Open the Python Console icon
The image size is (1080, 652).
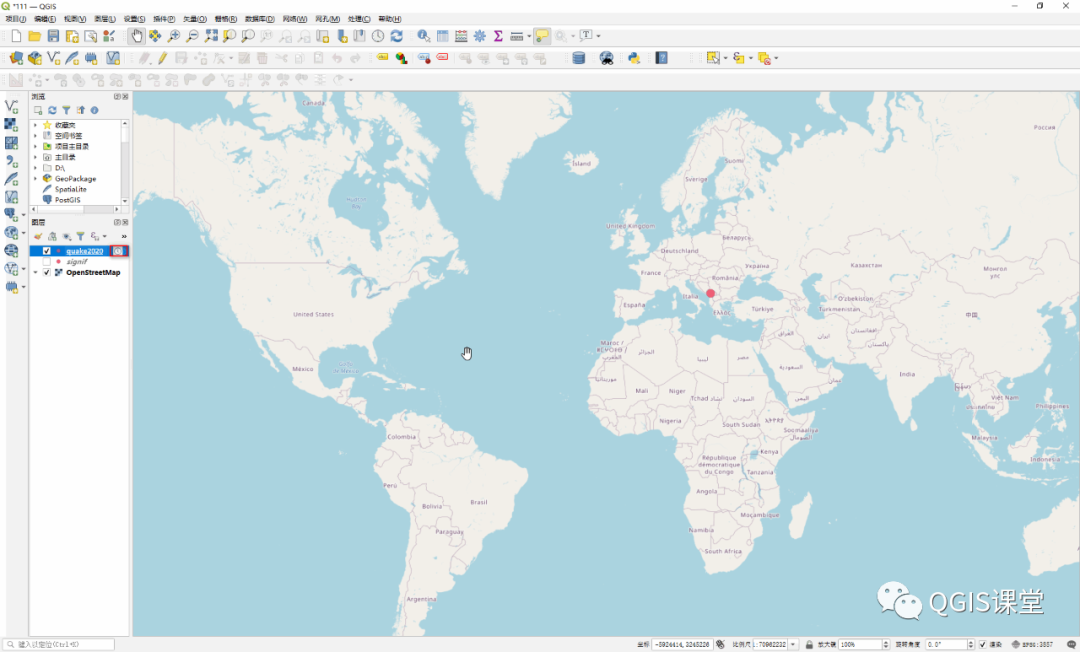pos(634,58)
